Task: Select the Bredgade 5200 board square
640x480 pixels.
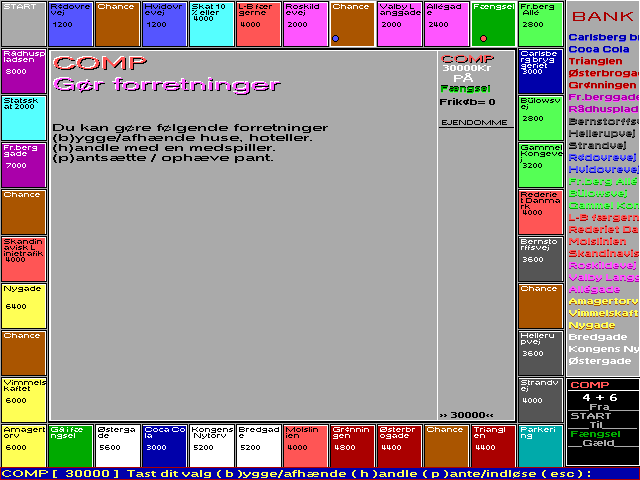Action: pos(258,446)
